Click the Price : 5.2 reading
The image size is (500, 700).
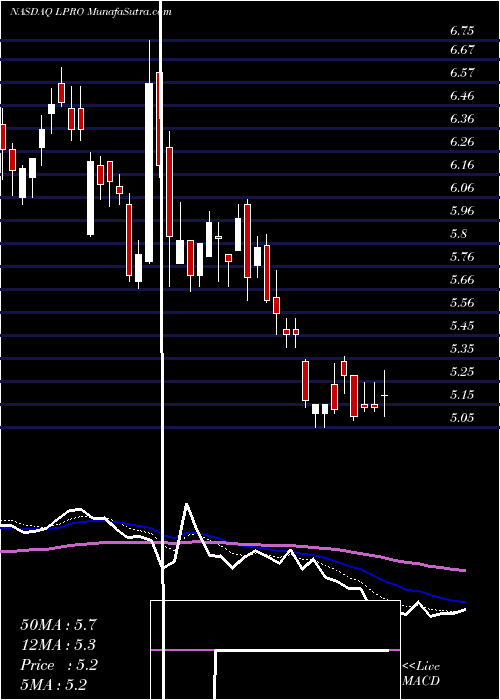tap(58, 665)
